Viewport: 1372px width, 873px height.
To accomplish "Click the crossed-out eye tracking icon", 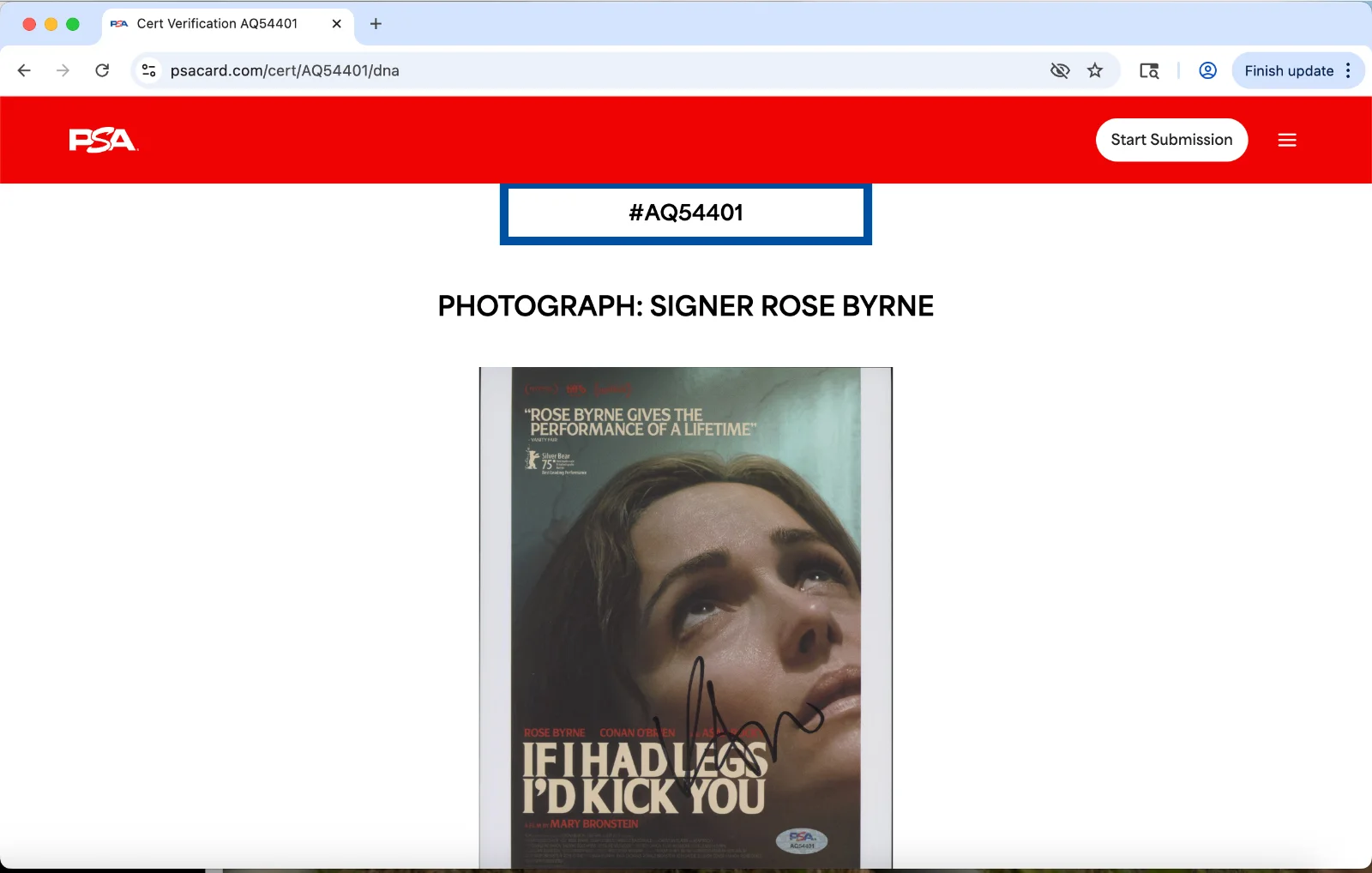I will (1060, 70).
